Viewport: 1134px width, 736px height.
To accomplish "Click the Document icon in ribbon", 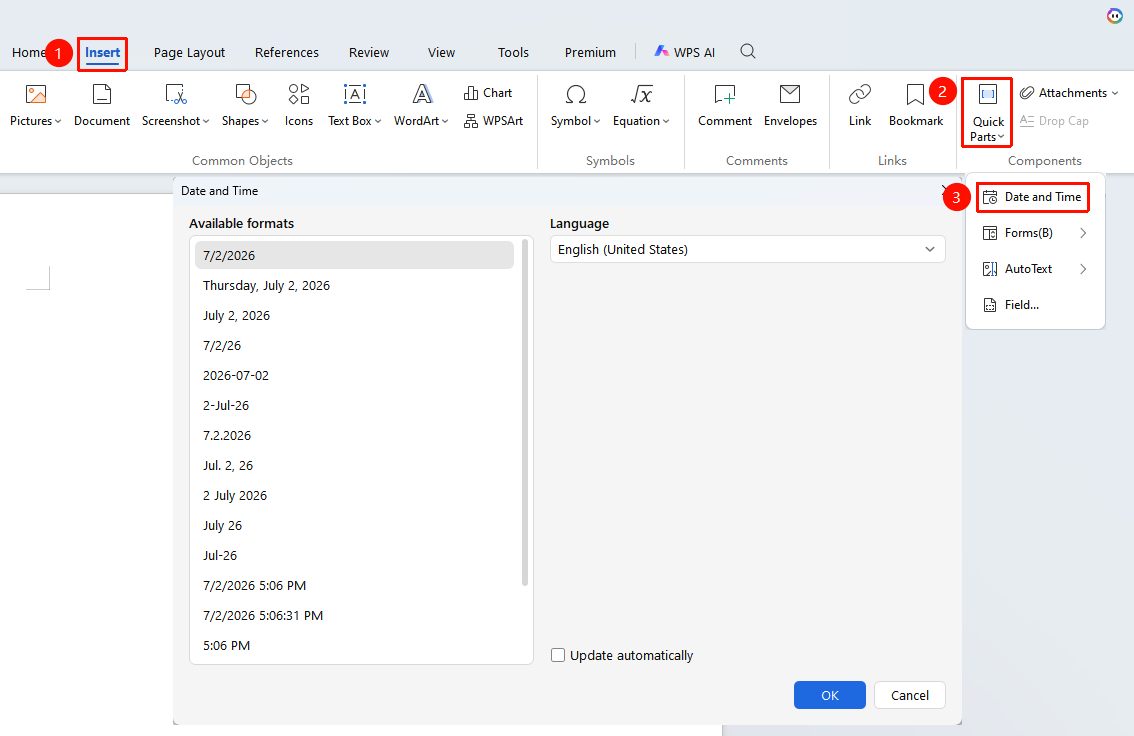I will (x=102, y=105).
